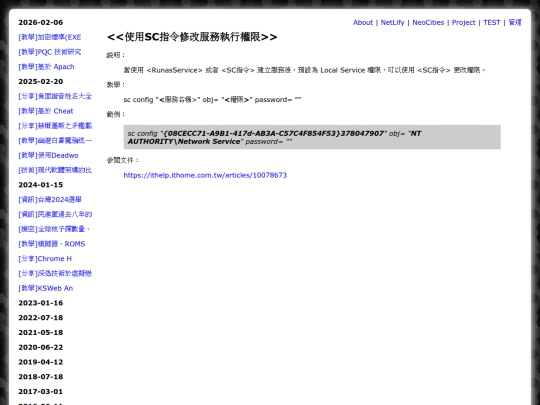Open the [教學]使用Deadwo article

coord(48,155)
